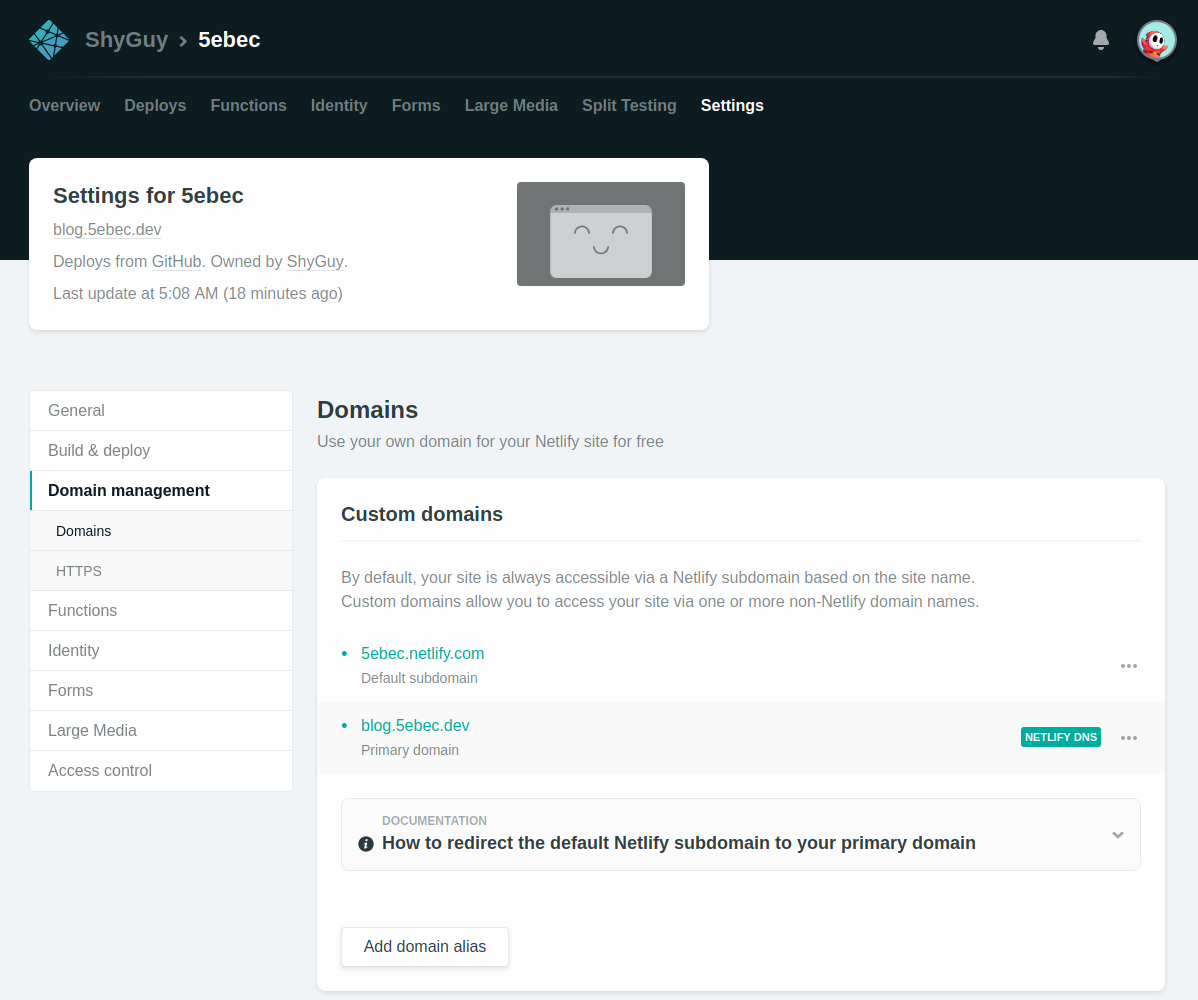Screen dimensions: 1198x1000
Task: Open Large Media settings in sidebar
Action: point(161,730)
